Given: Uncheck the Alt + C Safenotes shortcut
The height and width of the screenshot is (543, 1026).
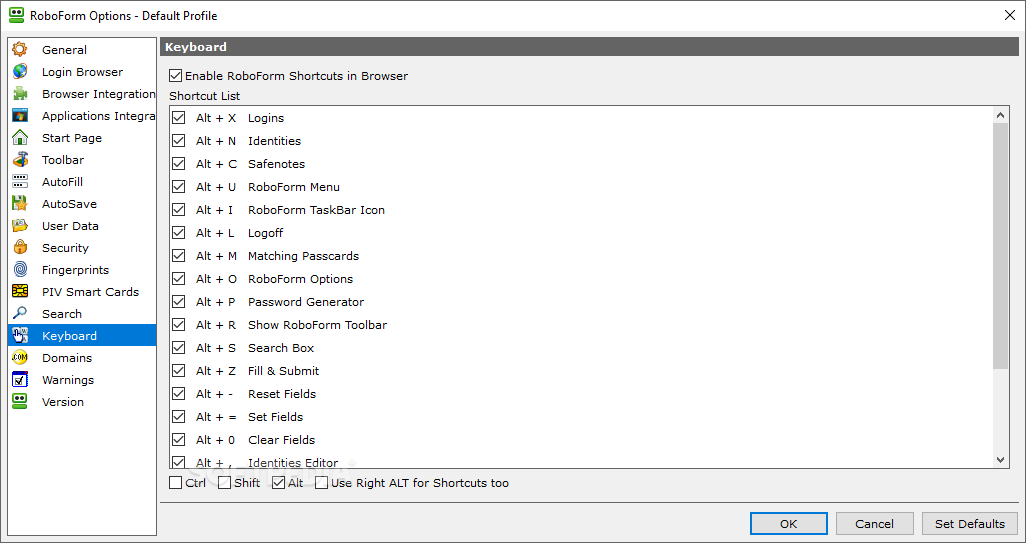Looking at the screenshot, I should 179,164.
